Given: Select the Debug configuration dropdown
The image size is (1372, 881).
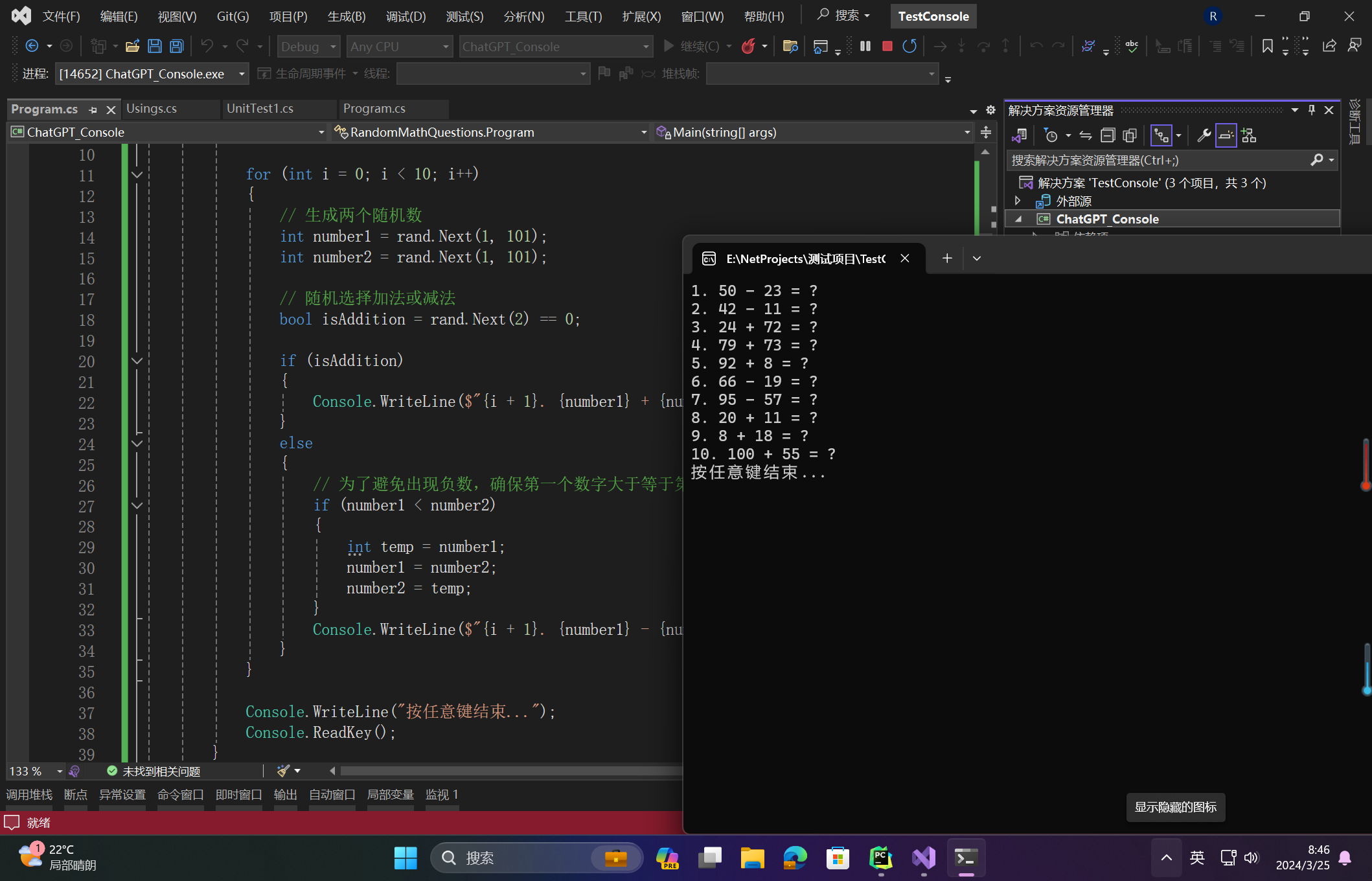Looking at the screenshot, I should pos(305,47).
